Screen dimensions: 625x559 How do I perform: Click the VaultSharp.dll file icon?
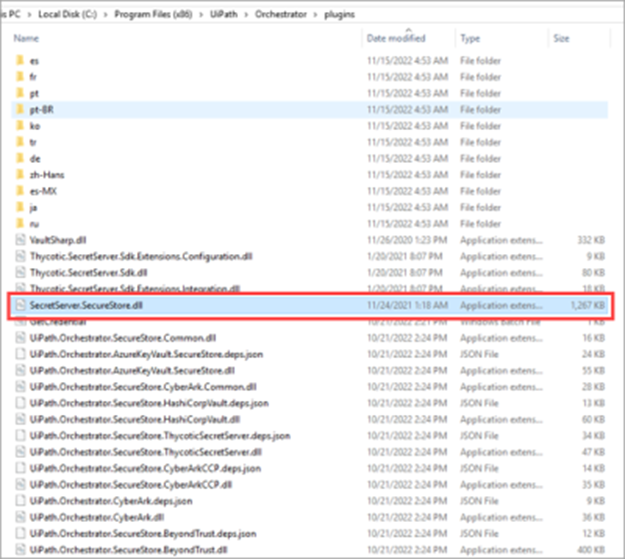pos(20,240)
